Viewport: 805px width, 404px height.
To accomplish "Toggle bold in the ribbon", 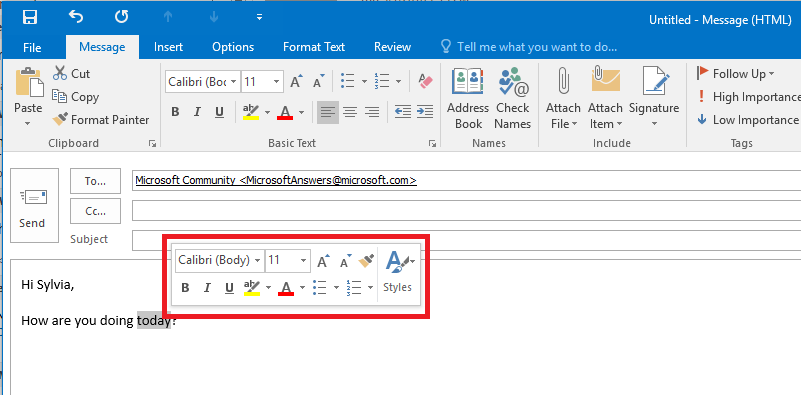I will click(175, 112).
